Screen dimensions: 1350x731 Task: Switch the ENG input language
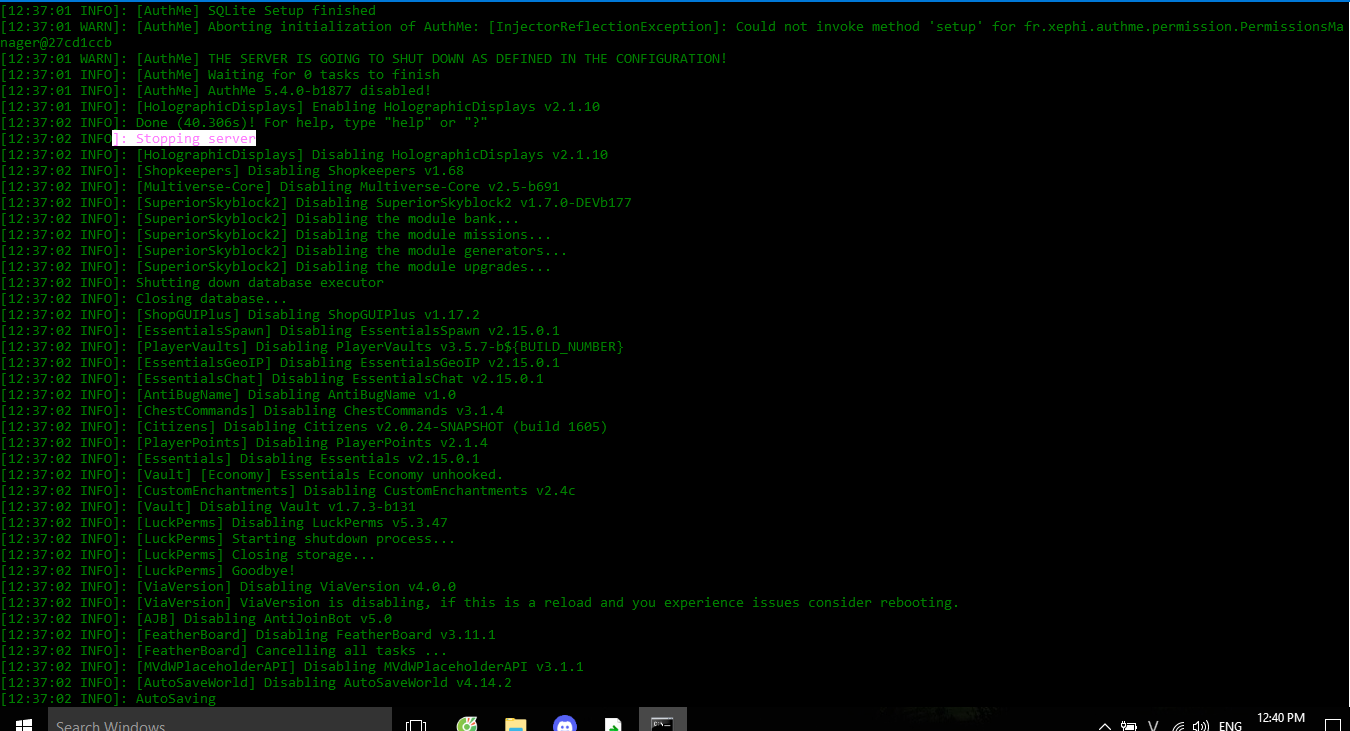coord(1231,726)
